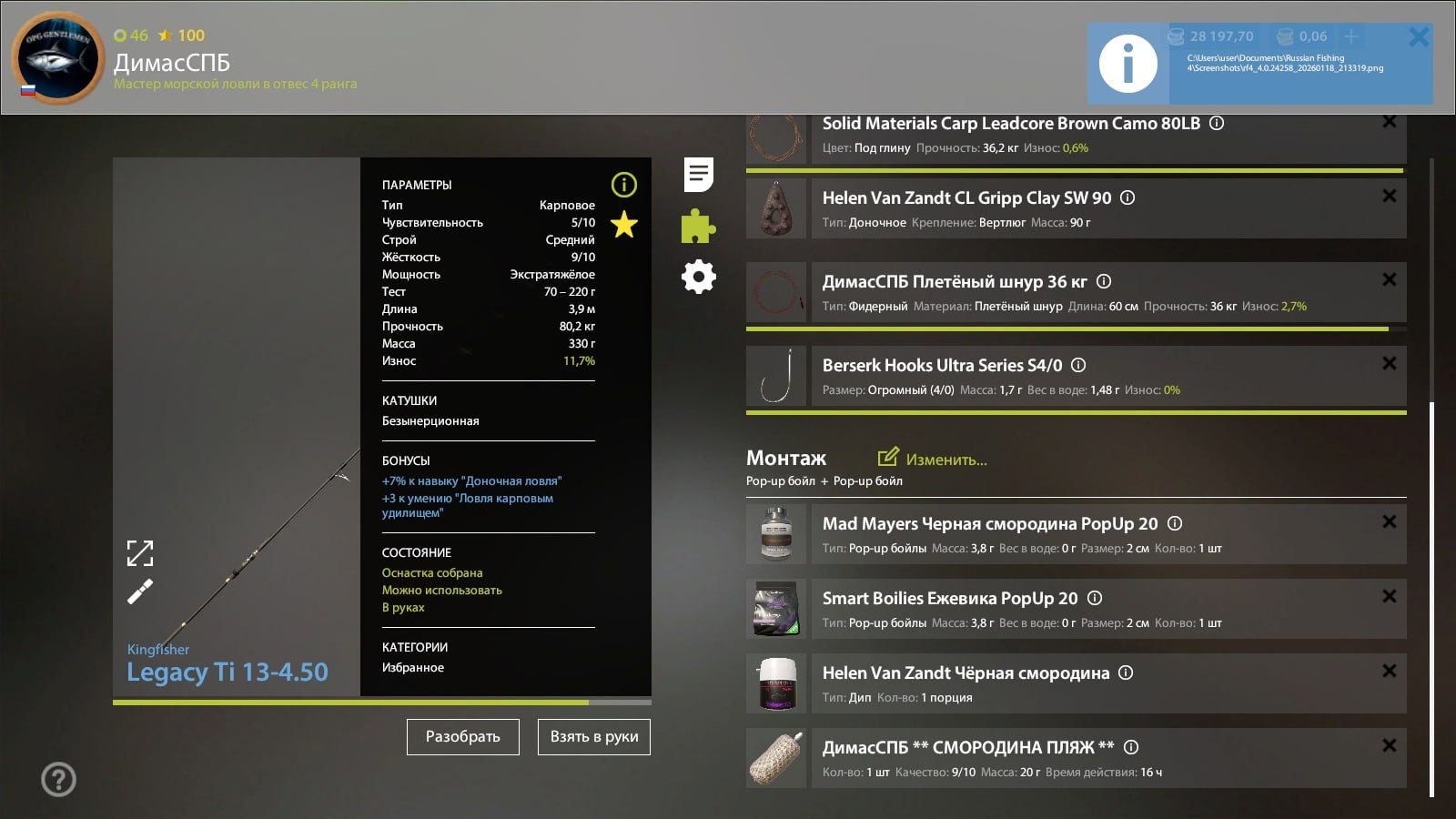The width and height of the screenshot is (1456, 819).
Task: Click the Berserk hook thumbnail
Action: [x=776, y=376]
